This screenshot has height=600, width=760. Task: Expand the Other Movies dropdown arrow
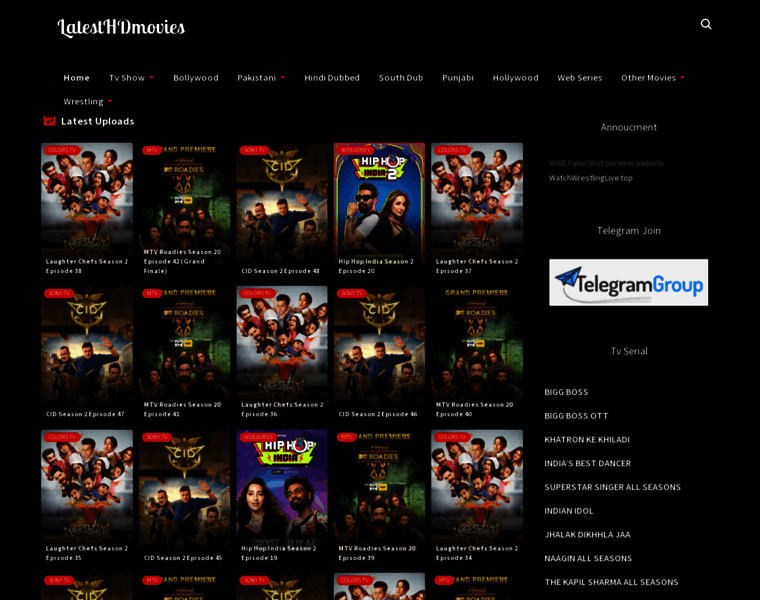tap(682, 78)
